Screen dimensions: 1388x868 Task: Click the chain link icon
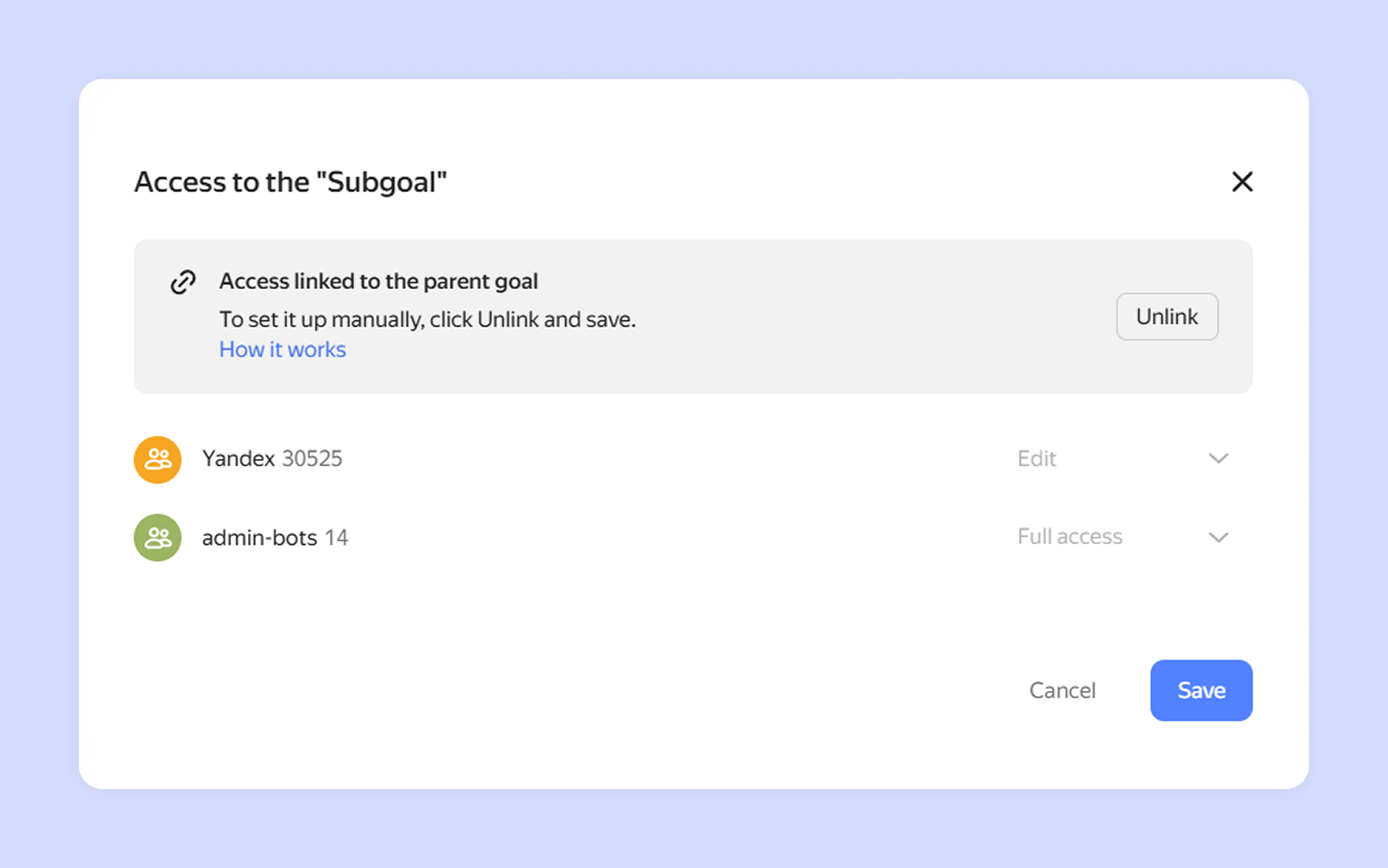point(183,282)
